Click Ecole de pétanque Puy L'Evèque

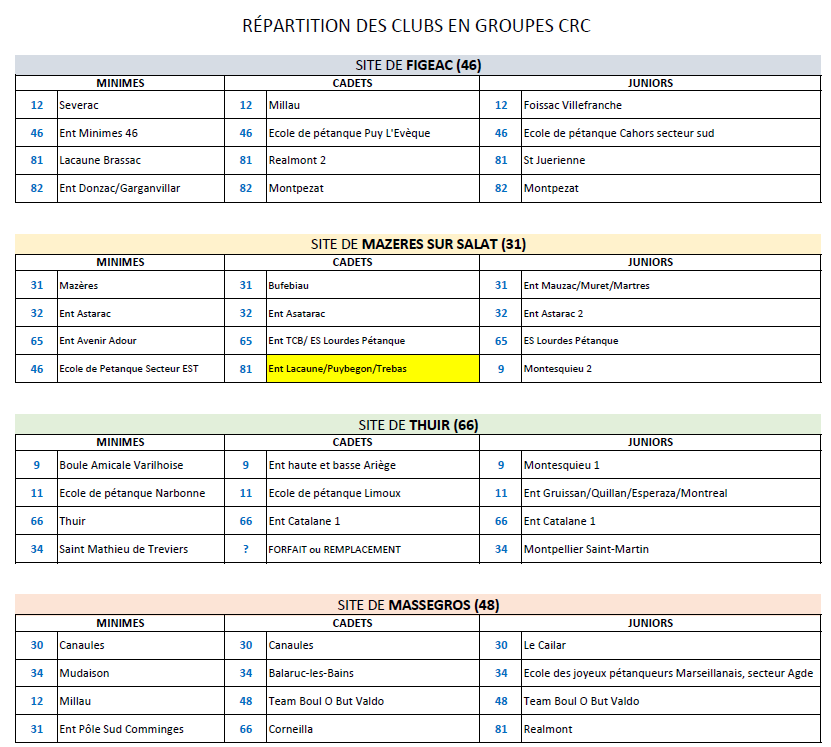pyautogui.click(x=373, y=133)
